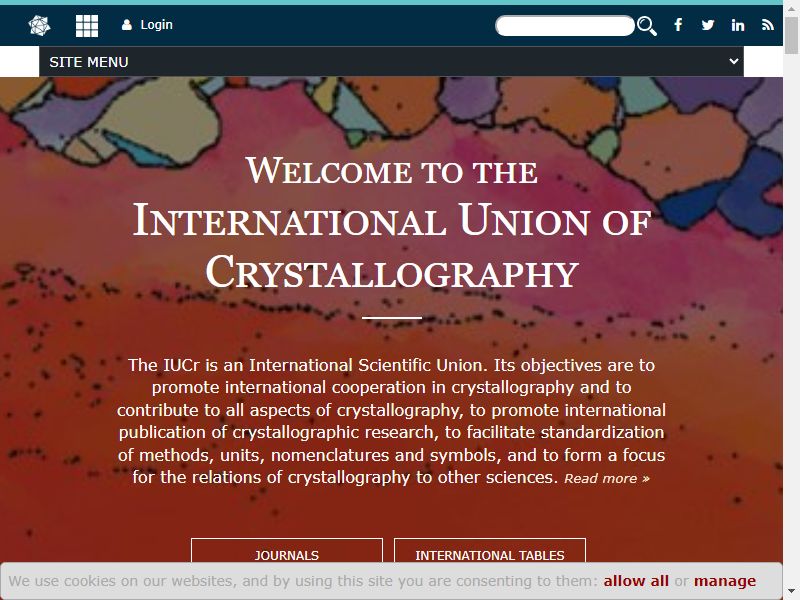Open the apps grid icon
Viewport: 800px width, 600px height.
[x=87, y=26]
